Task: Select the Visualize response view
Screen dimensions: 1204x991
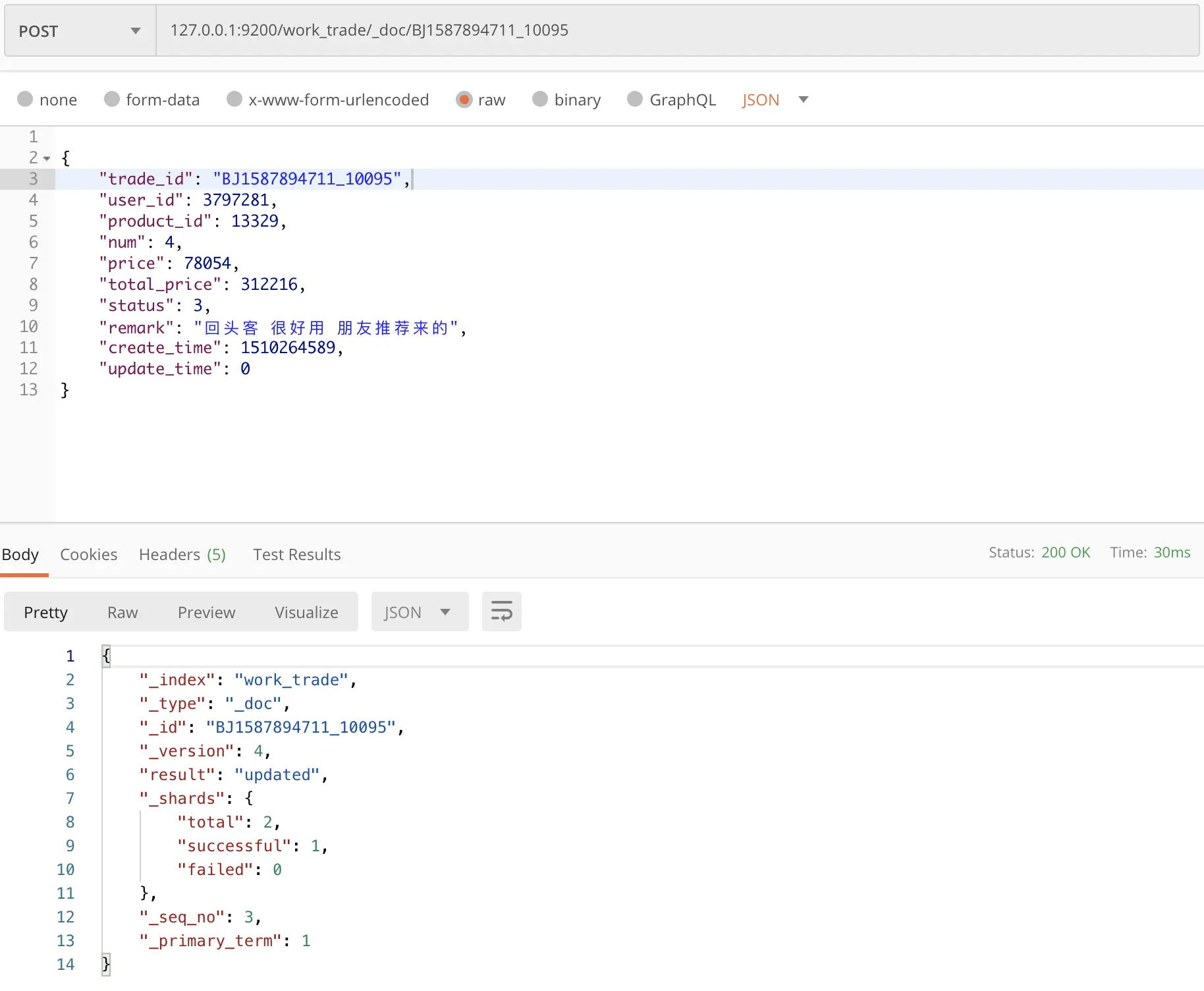Action: (306, 612)
